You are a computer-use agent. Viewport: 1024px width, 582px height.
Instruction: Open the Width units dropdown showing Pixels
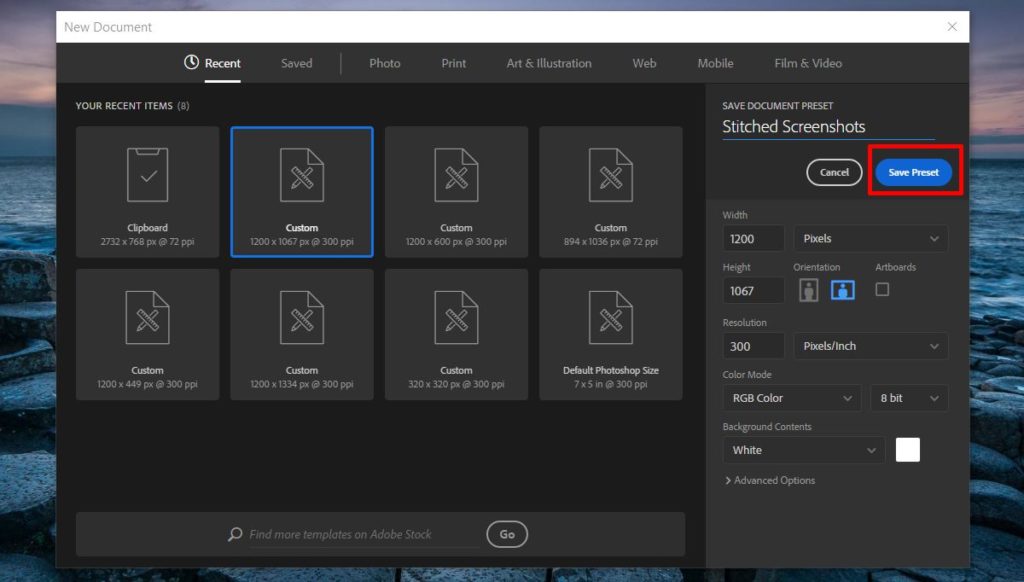pos(870,238)
